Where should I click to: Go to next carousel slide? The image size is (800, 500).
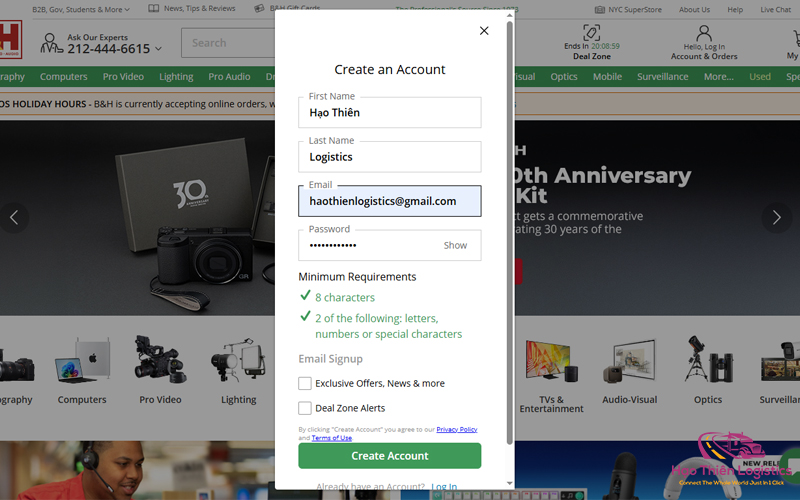(777, 218)
